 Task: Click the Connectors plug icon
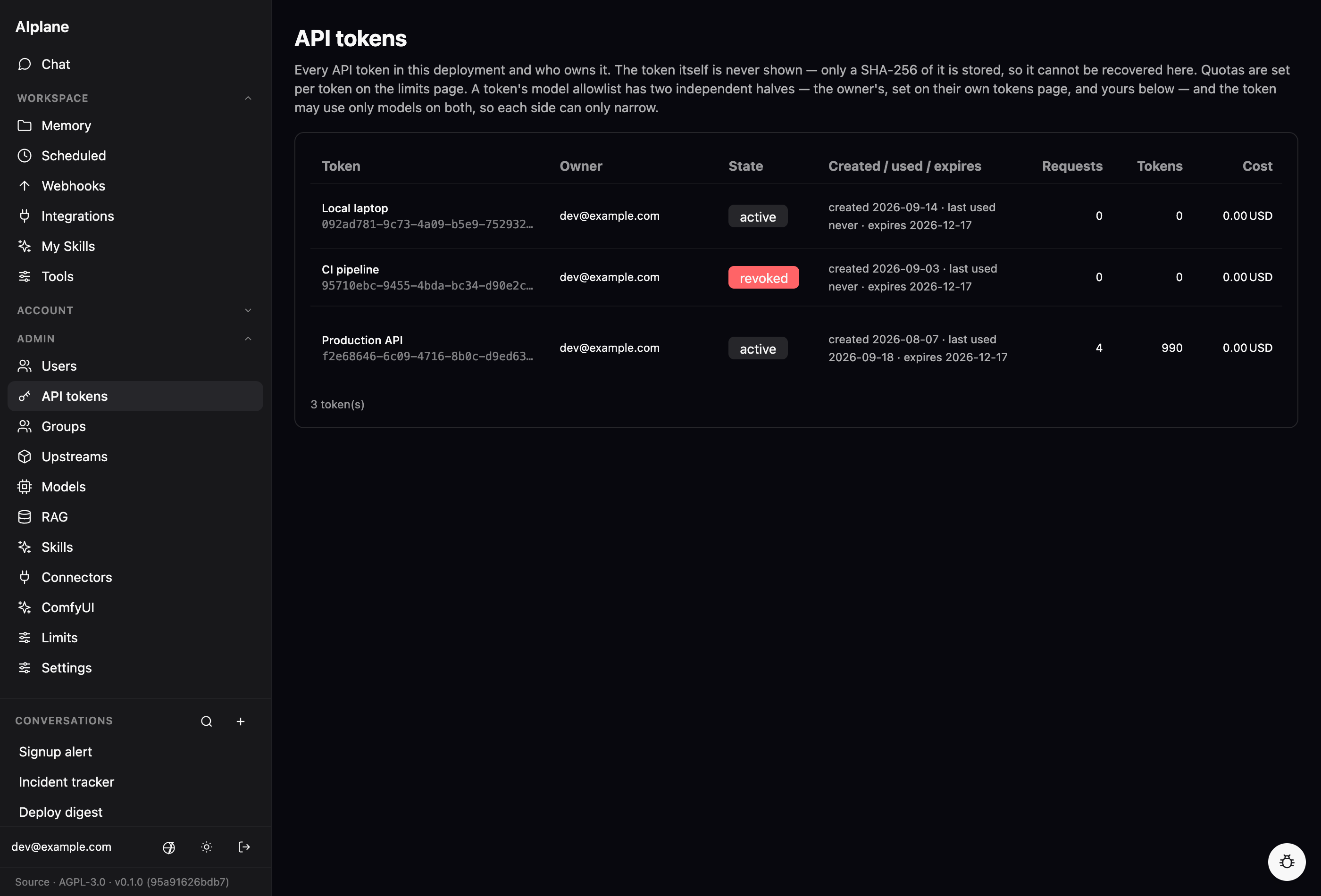(x=25, y=577)
